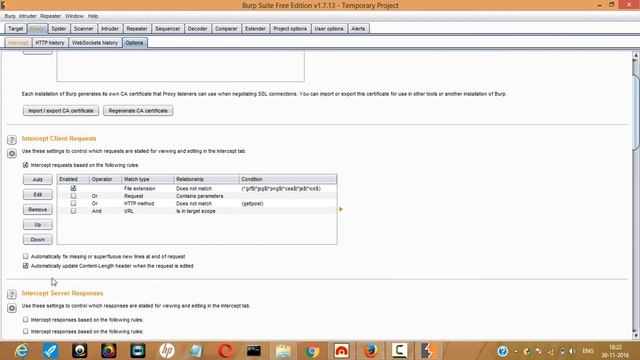Disable the File extension rule checkbox

(73, 188)
